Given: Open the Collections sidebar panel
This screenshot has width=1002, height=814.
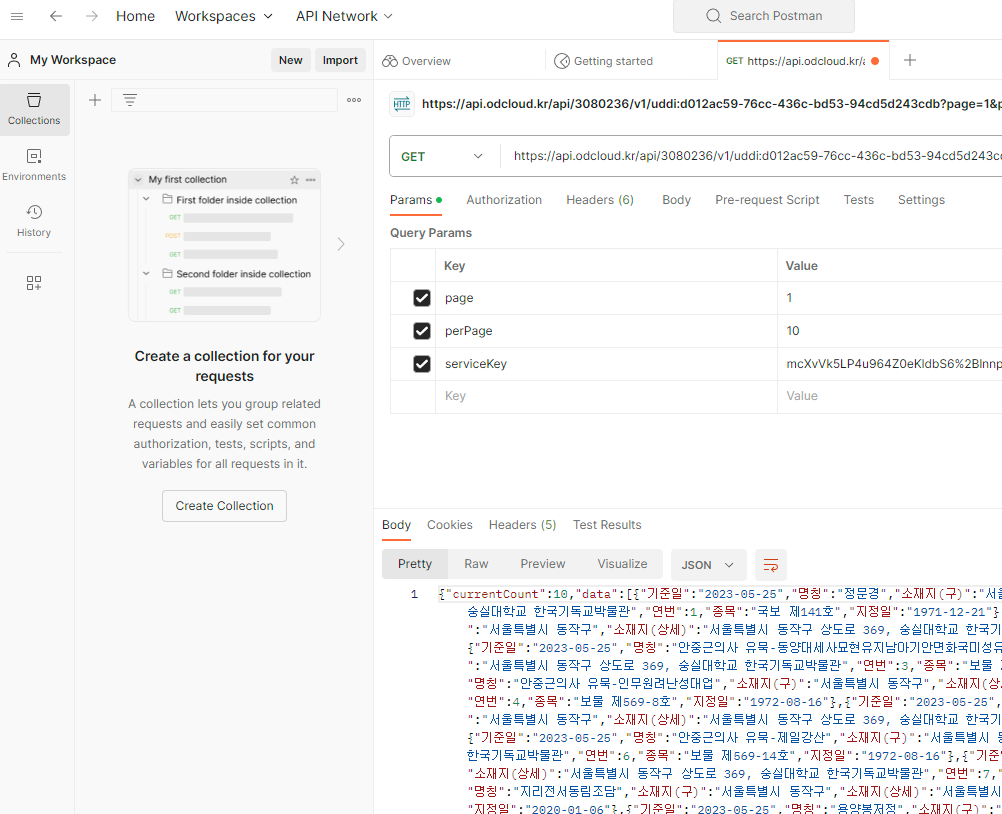Looking at the screenshot, I should [x=34, y=109].
